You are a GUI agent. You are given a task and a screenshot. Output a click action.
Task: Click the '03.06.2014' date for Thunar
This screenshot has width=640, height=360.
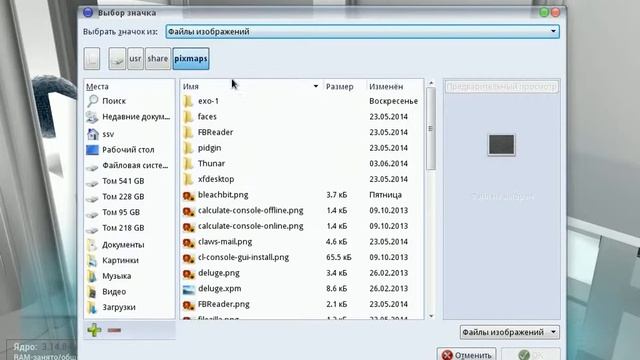[389, 164]
